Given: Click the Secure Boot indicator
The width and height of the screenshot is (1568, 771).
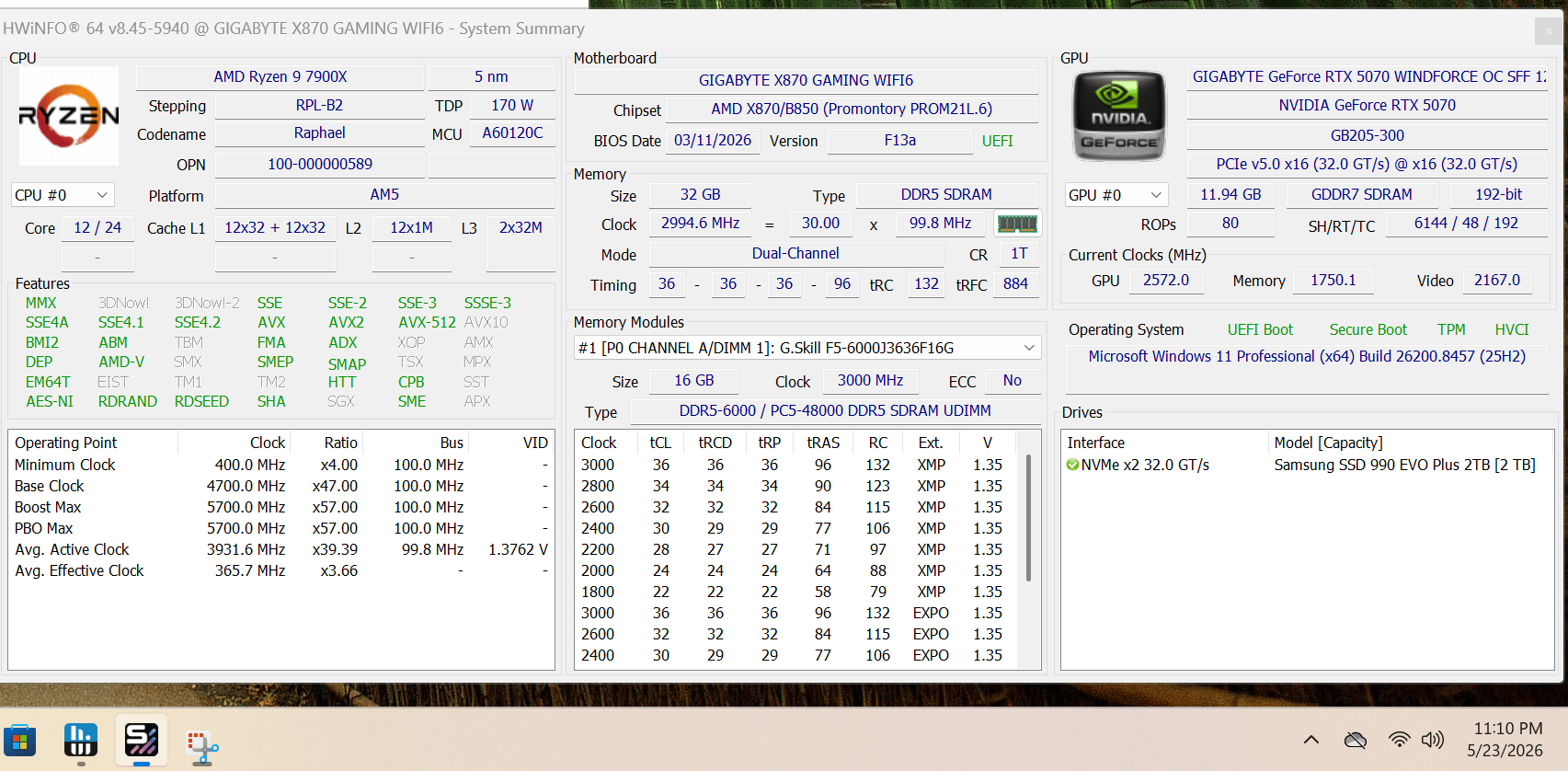Looking at the screenshot, I should tap(1368, 329).
